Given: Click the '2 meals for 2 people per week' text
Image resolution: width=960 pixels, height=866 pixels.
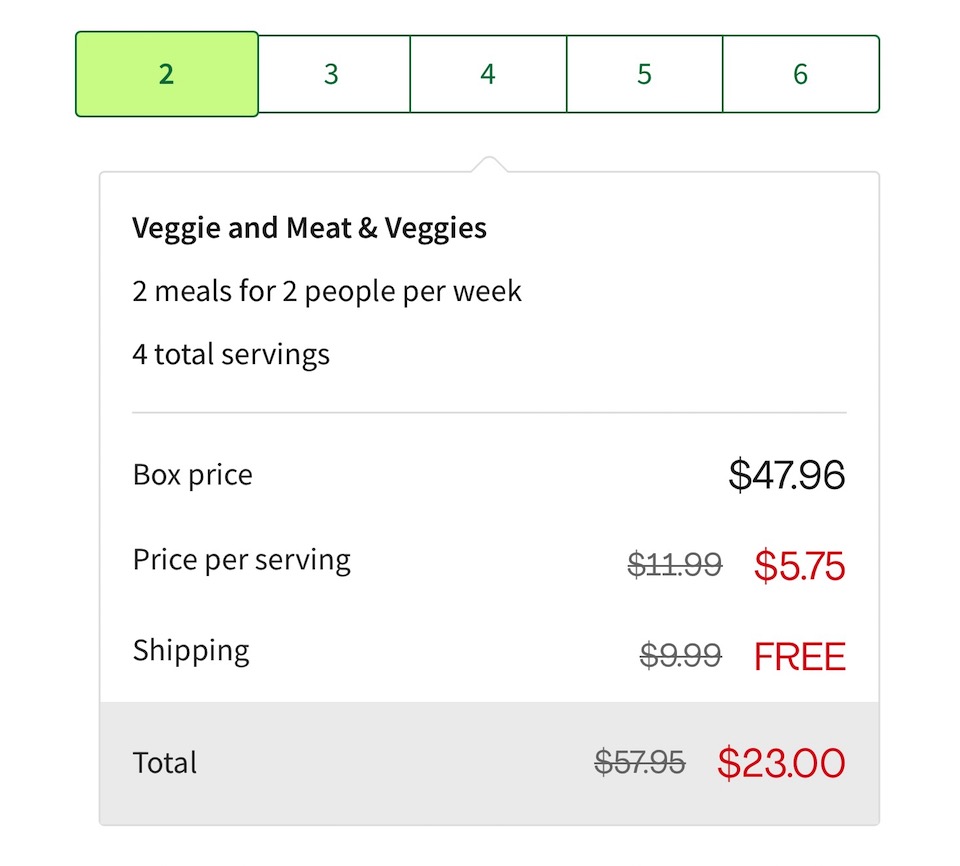Looking at the screenshot, I should pos(327,292).
